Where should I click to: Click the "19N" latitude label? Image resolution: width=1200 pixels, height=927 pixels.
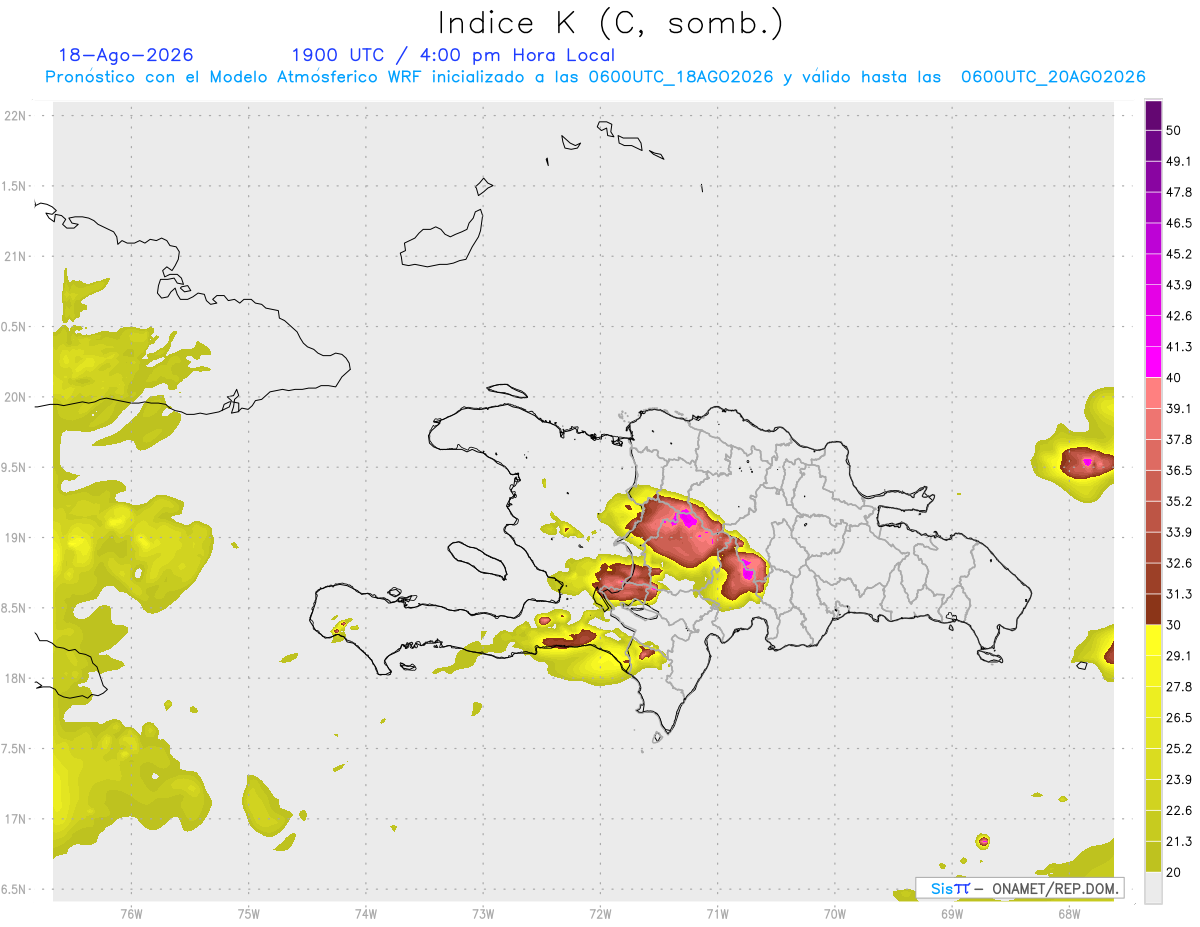point(16,538)
